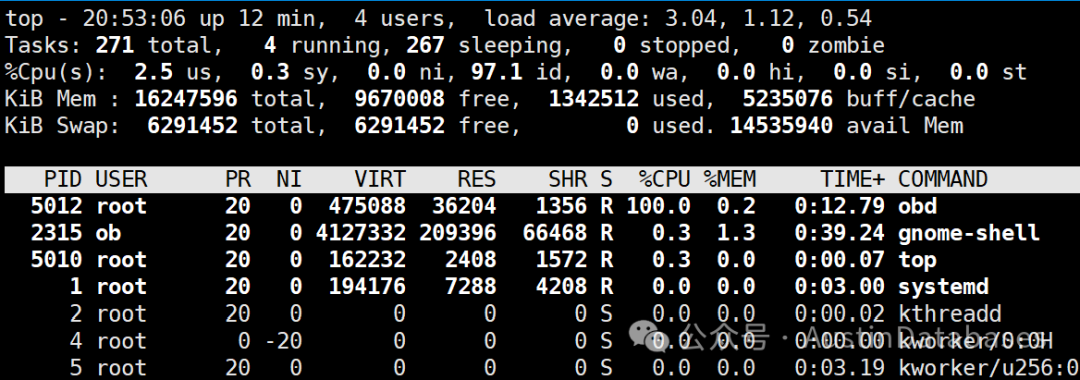Click the 271 total tasks value

tap(115, 45)
